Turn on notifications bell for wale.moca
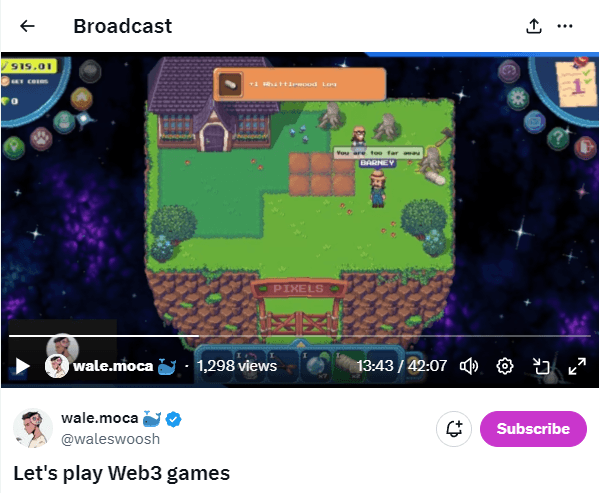The image size is (599, 493). point(454,429)
